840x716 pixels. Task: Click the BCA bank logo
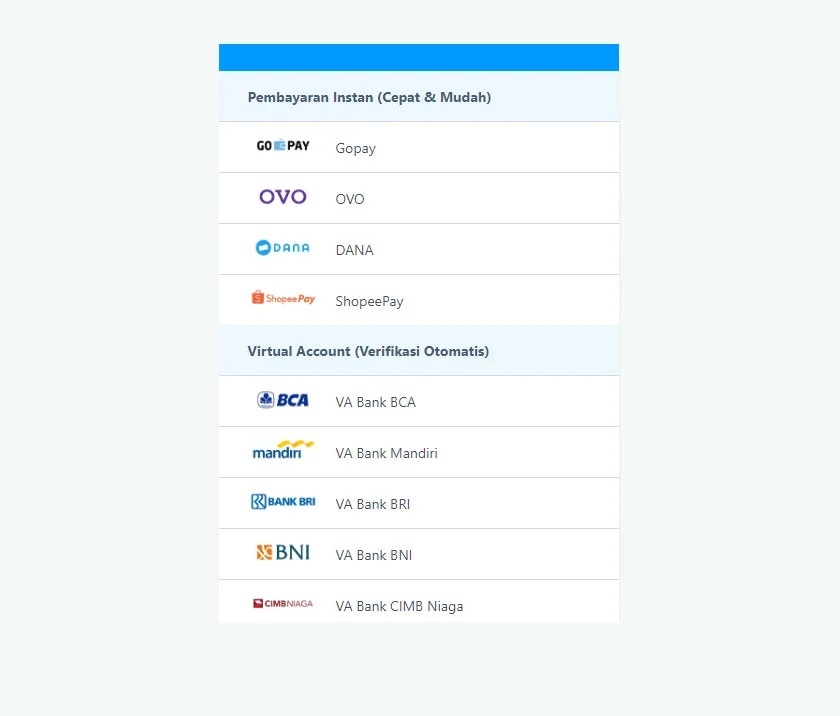(283, 400)
